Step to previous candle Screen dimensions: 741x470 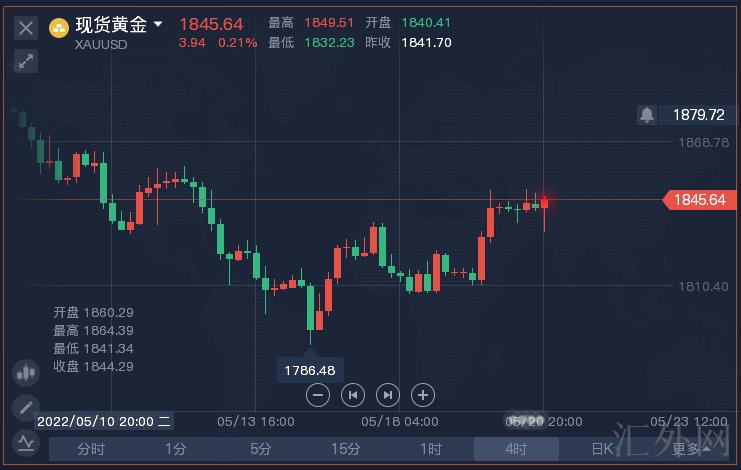352,394
